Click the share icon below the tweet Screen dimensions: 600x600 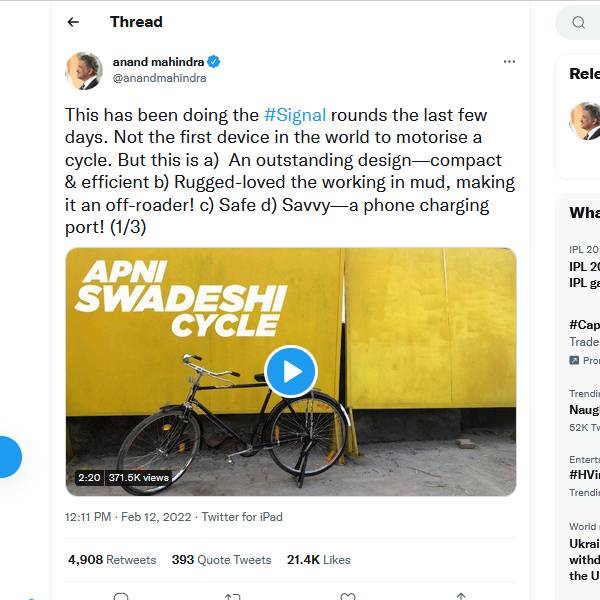[460, 596]
